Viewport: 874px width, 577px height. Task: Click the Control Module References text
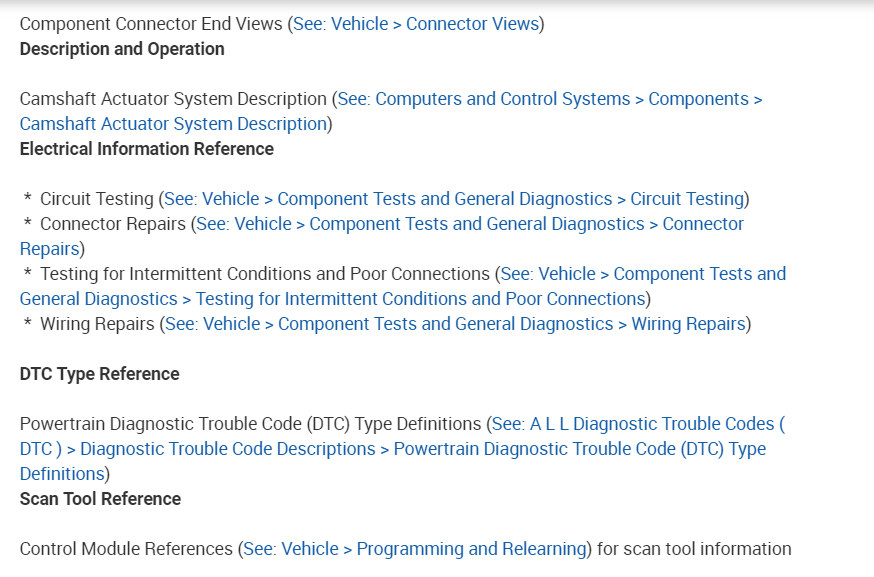tap(126, 549)
